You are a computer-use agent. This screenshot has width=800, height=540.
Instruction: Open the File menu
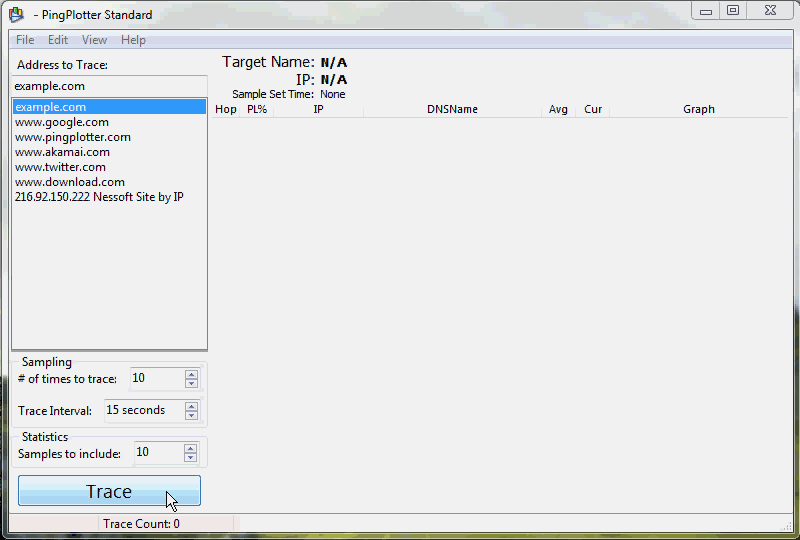25,40
